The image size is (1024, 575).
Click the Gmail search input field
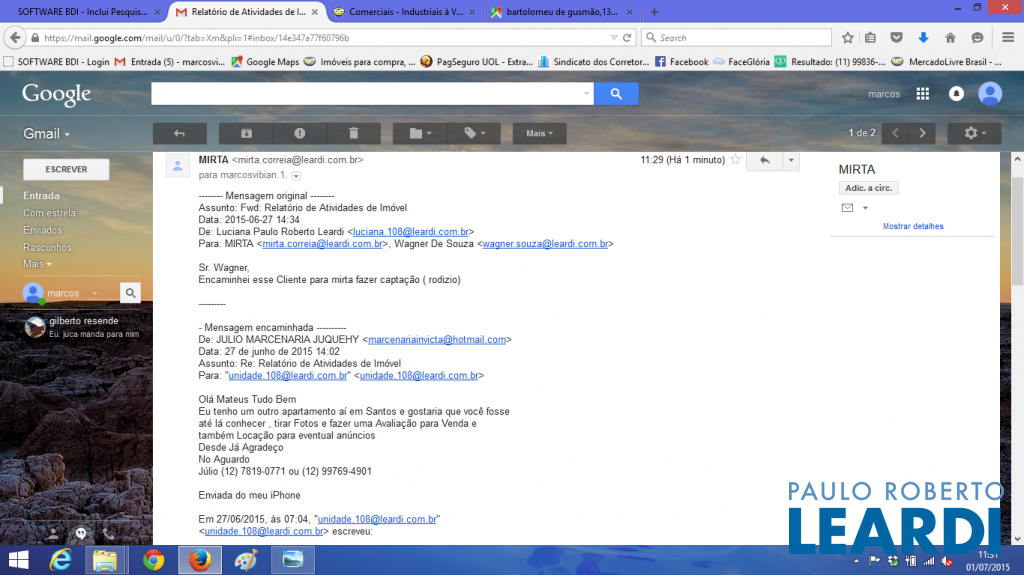point(370,94)
